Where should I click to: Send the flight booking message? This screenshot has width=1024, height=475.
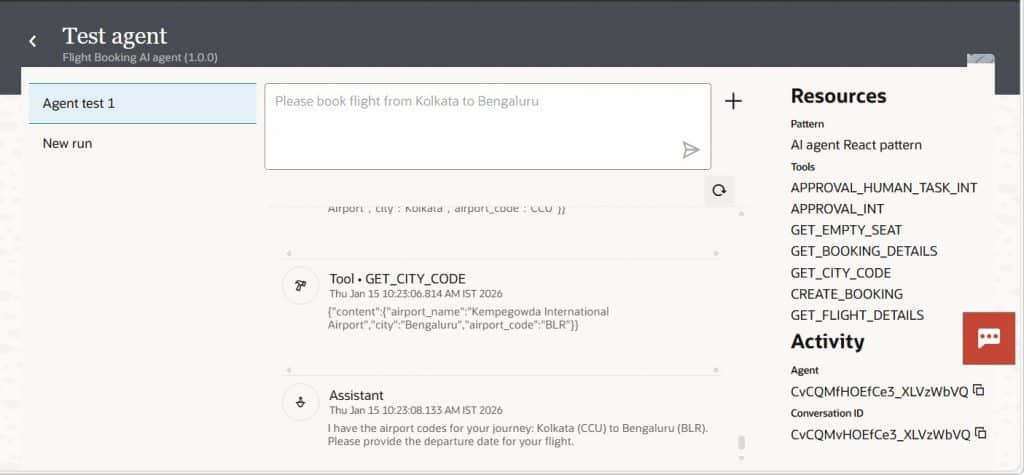pos(690,150)
